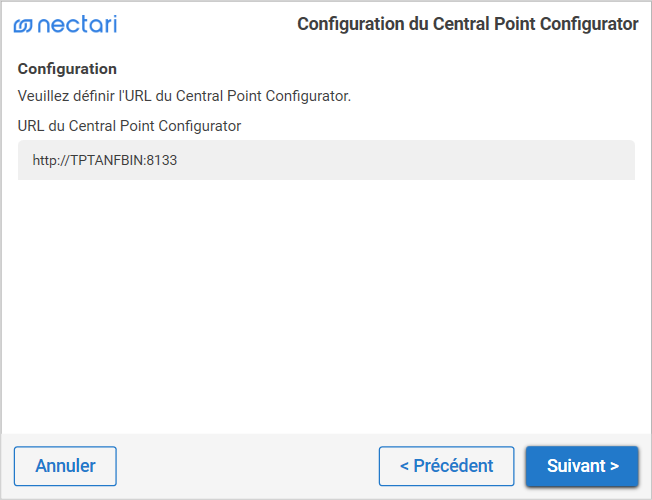The image size is (652, 500).
Task: Click the Nectari swirl logo icon
Action: (23, 25)
